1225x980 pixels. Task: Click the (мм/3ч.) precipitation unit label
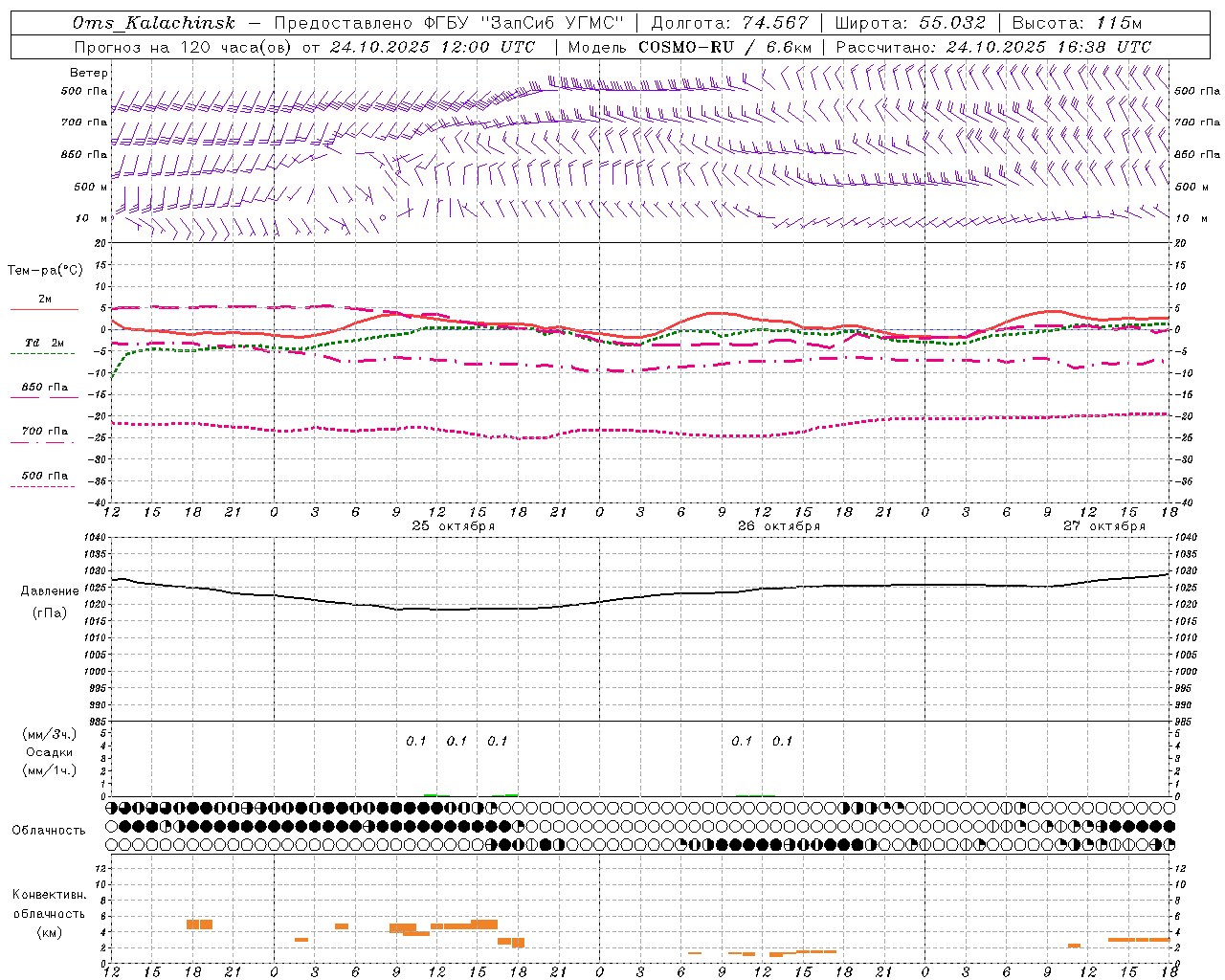click(50, 735)
